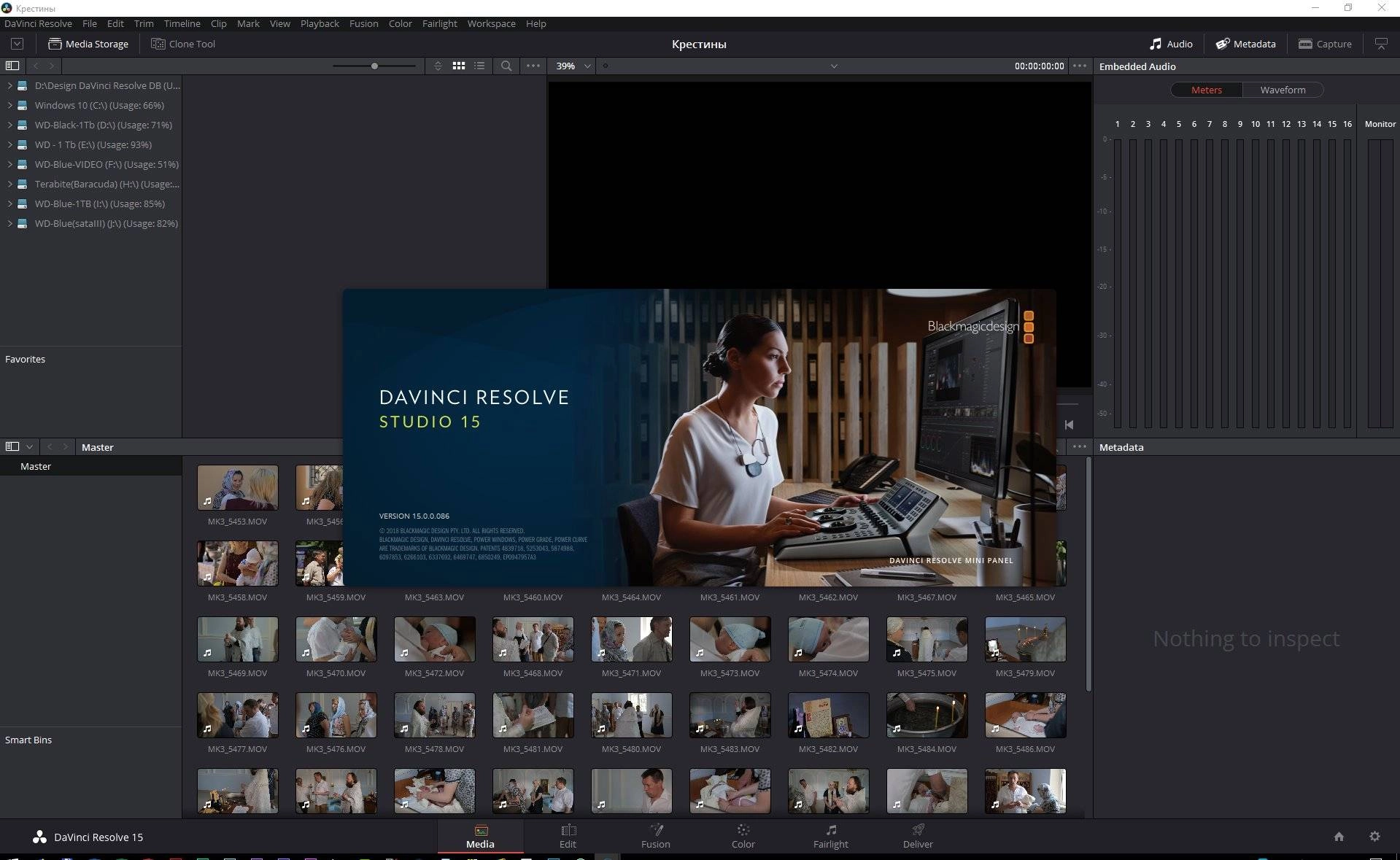This screenshot has width=1400, height=860.
Task: Expand the D:\Design DaVinci Resolve DB entry
Action: pyautogui.click(x=9, y=85)
